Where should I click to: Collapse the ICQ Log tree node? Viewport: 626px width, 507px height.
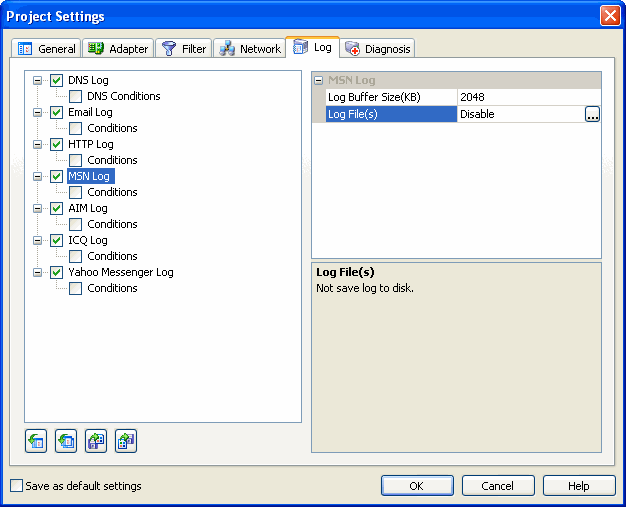click(x=37, y=240)
